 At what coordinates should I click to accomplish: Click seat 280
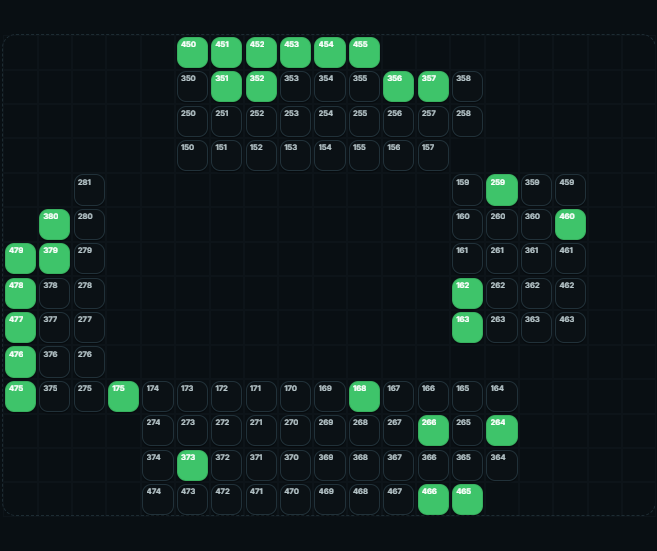click(89, 224)
